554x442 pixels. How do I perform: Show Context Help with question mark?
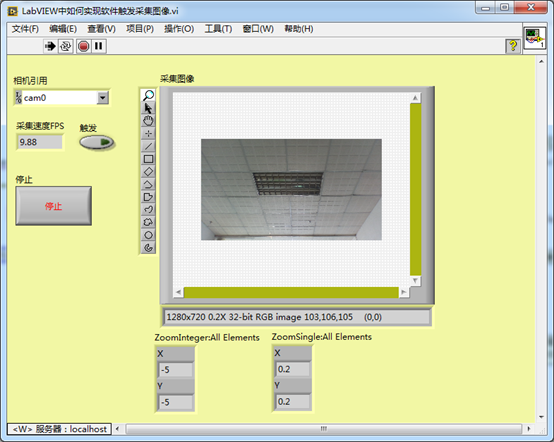click(x=513, y=46)
